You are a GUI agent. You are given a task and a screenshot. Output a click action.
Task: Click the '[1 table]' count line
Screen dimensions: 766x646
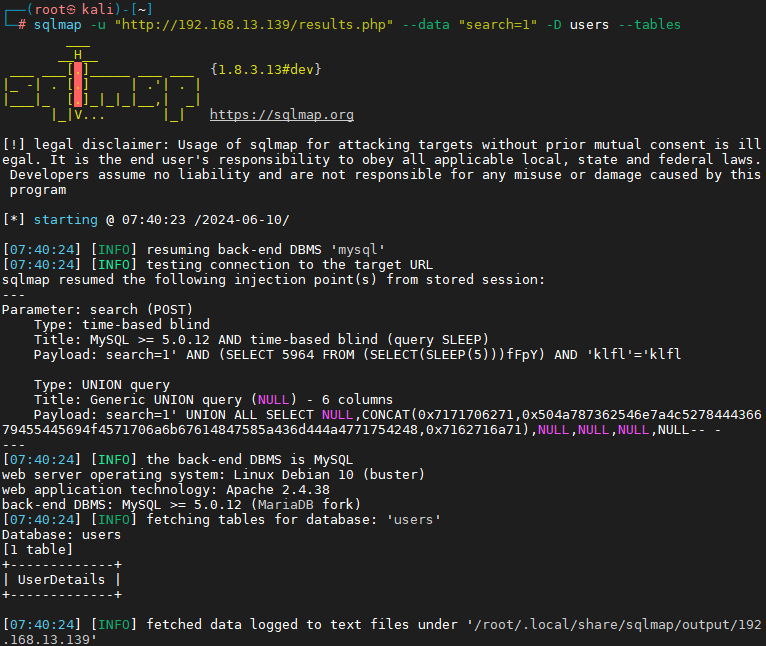click(x=38, y=550)
